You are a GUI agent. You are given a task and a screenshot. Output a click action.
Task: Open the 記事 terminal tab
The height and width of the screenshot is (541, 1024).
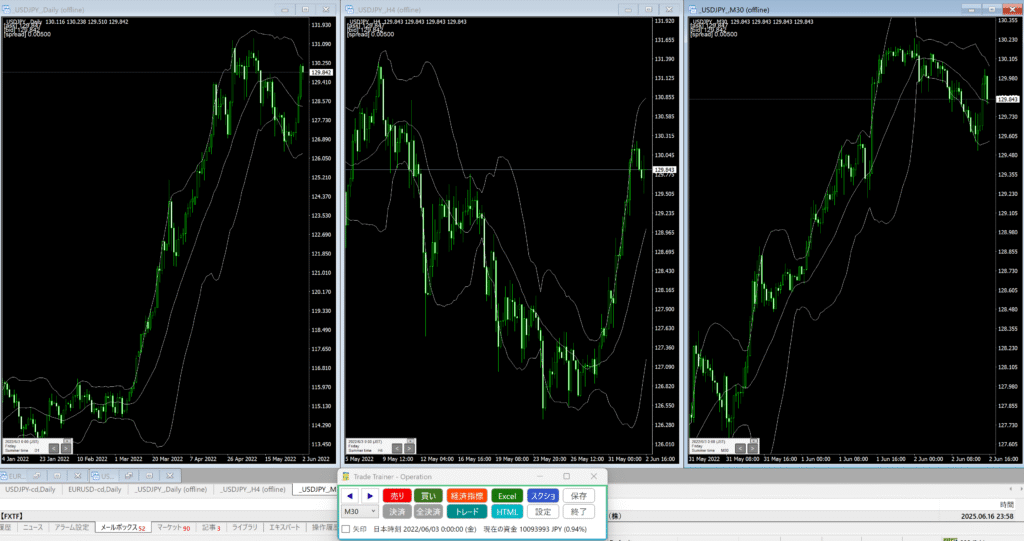tap(211, 527)
